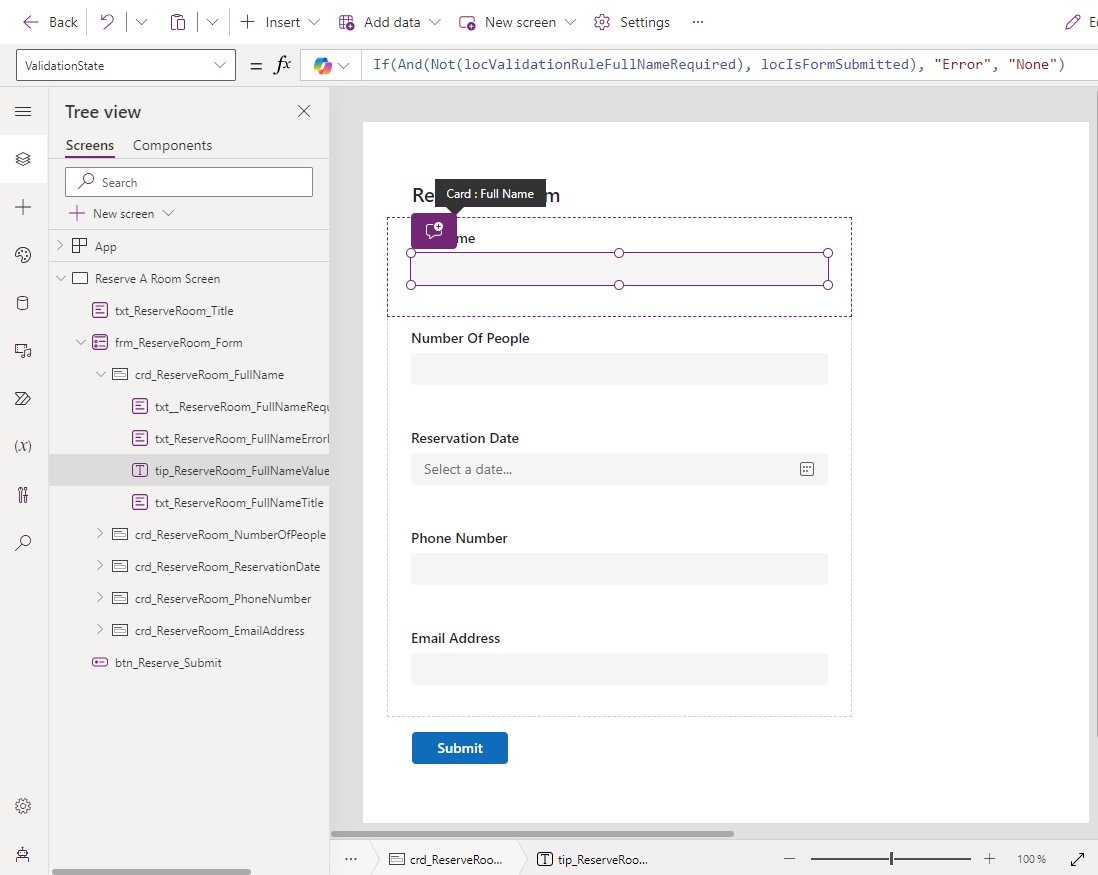Open the Add data menu
This screenshot has width=1098, height=875.
point(389,21)
